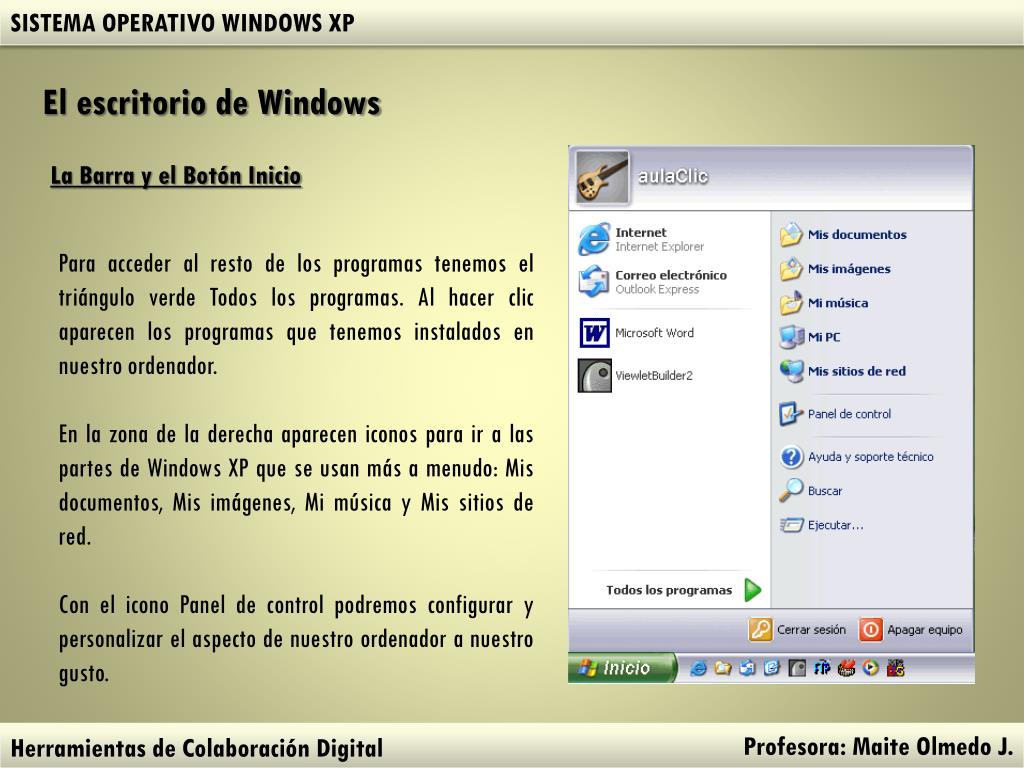Open Outlook Express quick launch icon

click(x=748, y=668)
